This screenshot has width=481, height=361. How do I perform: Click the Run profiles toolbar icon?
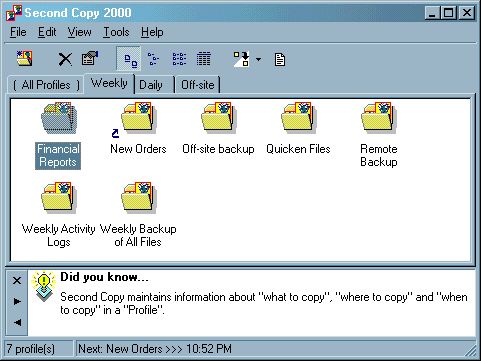(242, 59)
